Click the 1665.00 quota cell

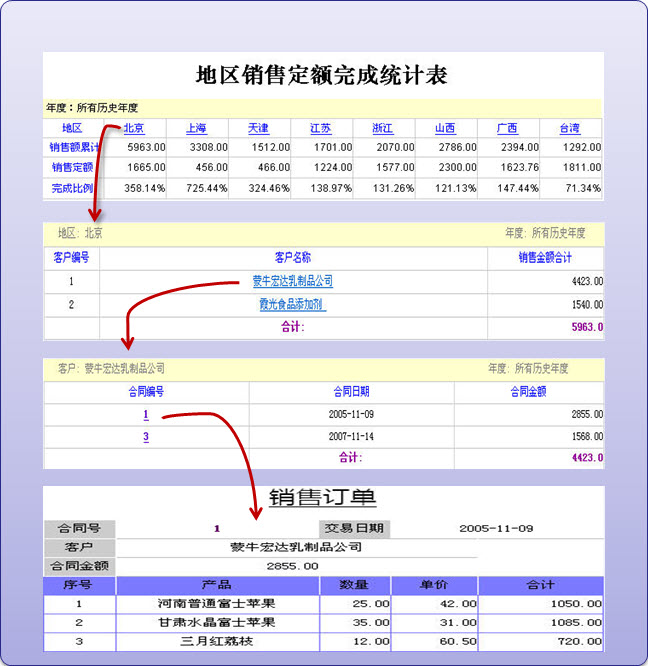[147, 167]
